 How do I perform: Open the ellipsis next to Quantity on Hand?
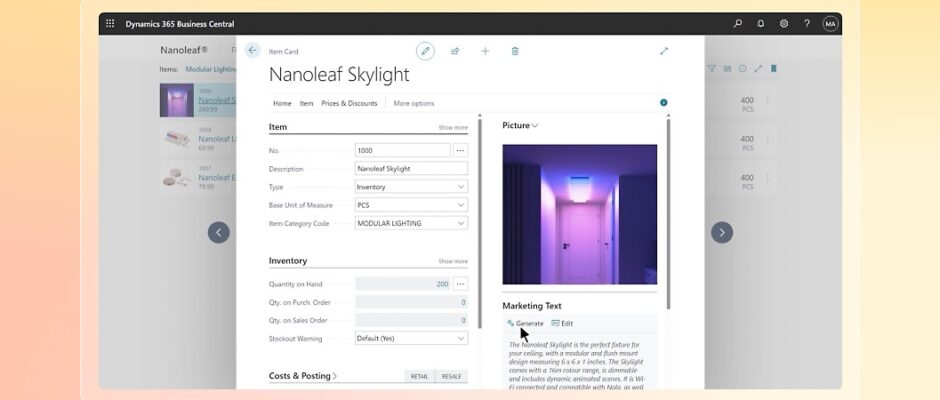pos(460,284)
